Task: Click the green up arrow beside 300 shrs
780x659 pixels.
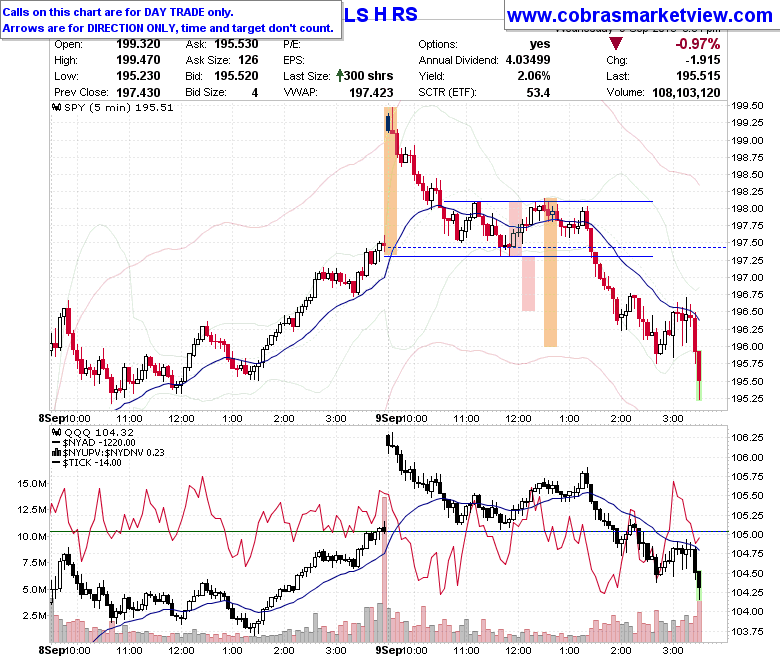Action: tap(340, 76)
